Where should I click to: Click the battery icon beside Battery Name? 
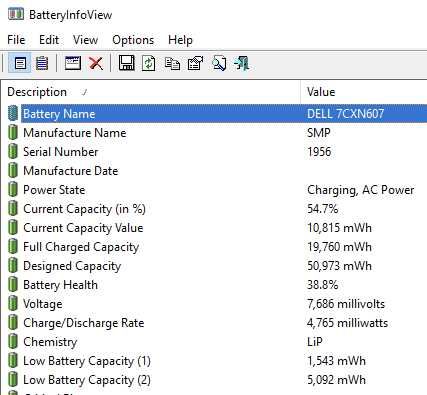click(x=13, y=114)
